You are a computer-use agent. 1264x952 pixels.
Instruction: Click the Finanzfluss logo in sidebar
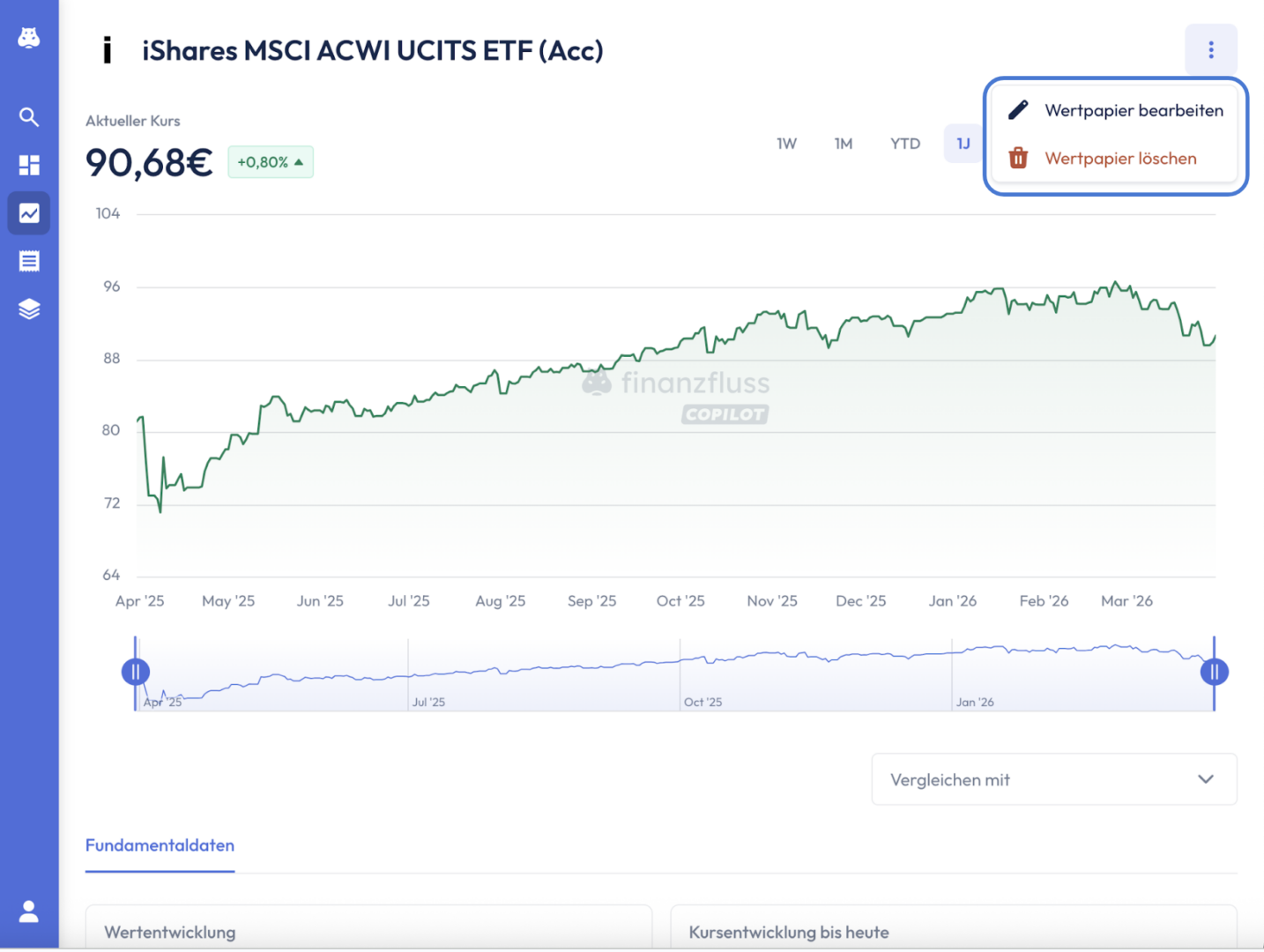click(x=29, y=38)
